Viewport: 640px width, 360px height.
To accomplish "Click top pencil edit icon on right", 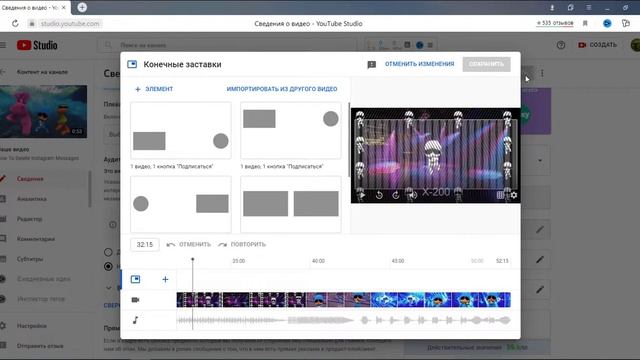I will point(540,229).
